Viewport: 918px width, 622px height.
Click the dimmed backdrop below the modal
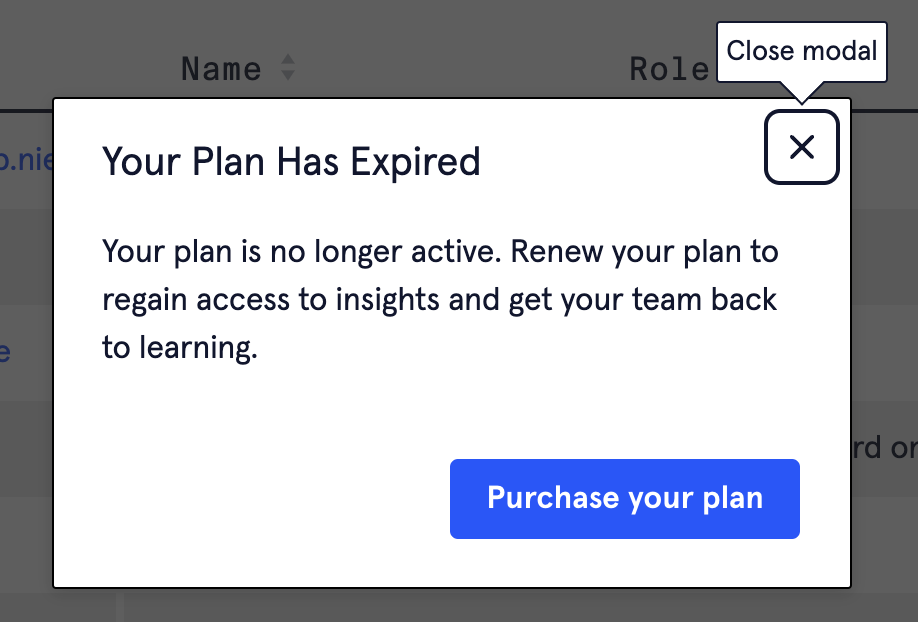(450, 606)
